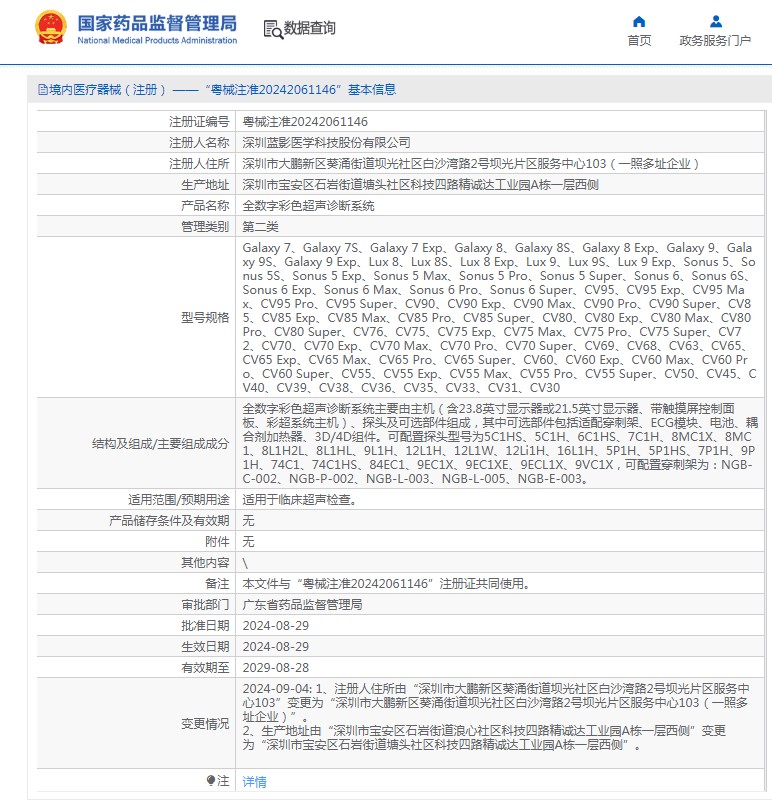Open the 首页 home link
This screenshot has height=809, width=772.
coord(639,40)
